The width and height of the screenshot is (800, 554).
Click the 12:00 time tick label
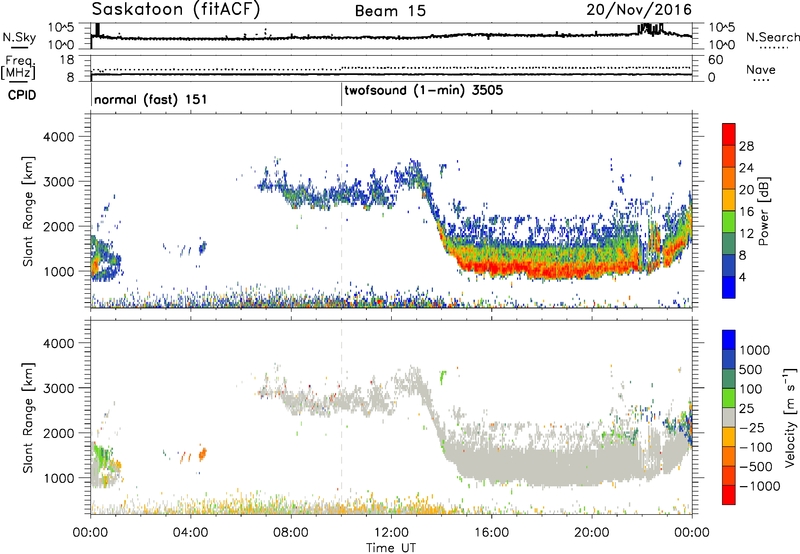[391, 533]
